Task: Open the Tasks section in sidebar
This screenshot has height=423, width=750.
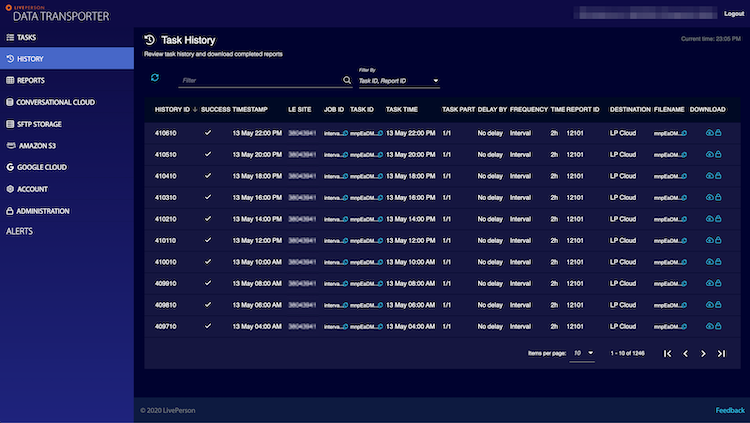Action: 67,37
